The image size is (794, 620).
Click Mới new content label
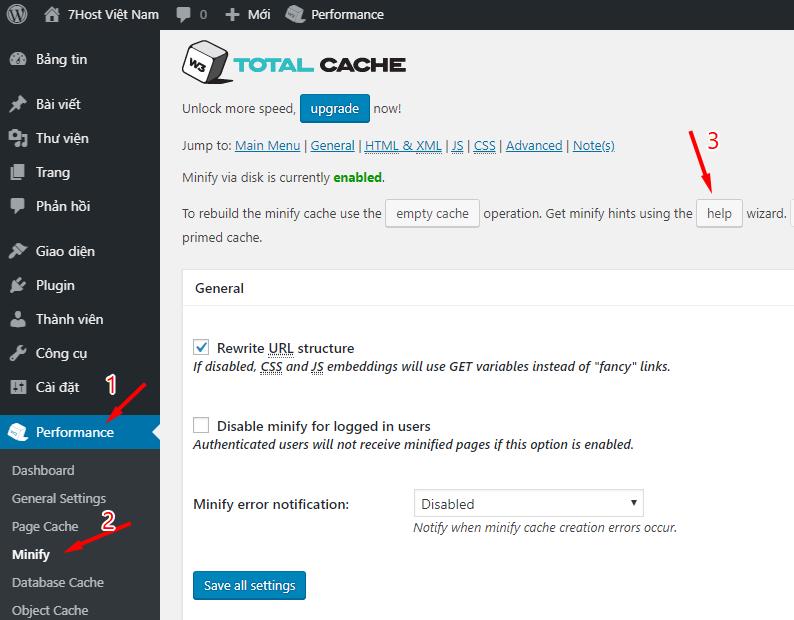(259, 15)
